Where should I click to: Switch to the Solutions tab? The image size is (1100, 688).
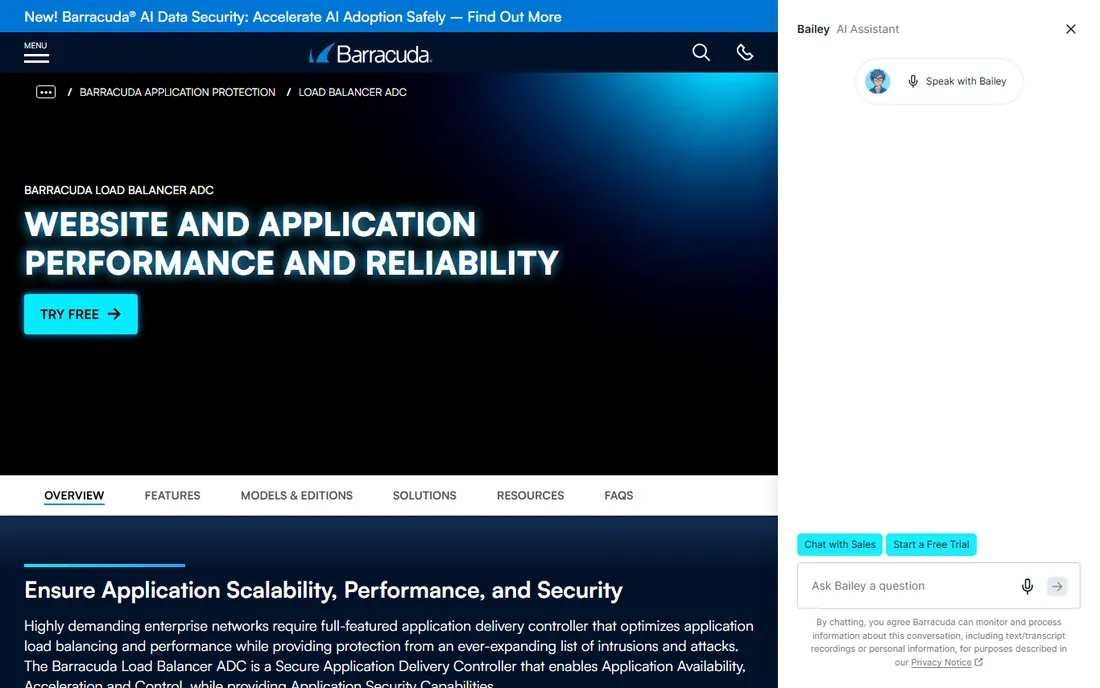click(x=424, y=496)
